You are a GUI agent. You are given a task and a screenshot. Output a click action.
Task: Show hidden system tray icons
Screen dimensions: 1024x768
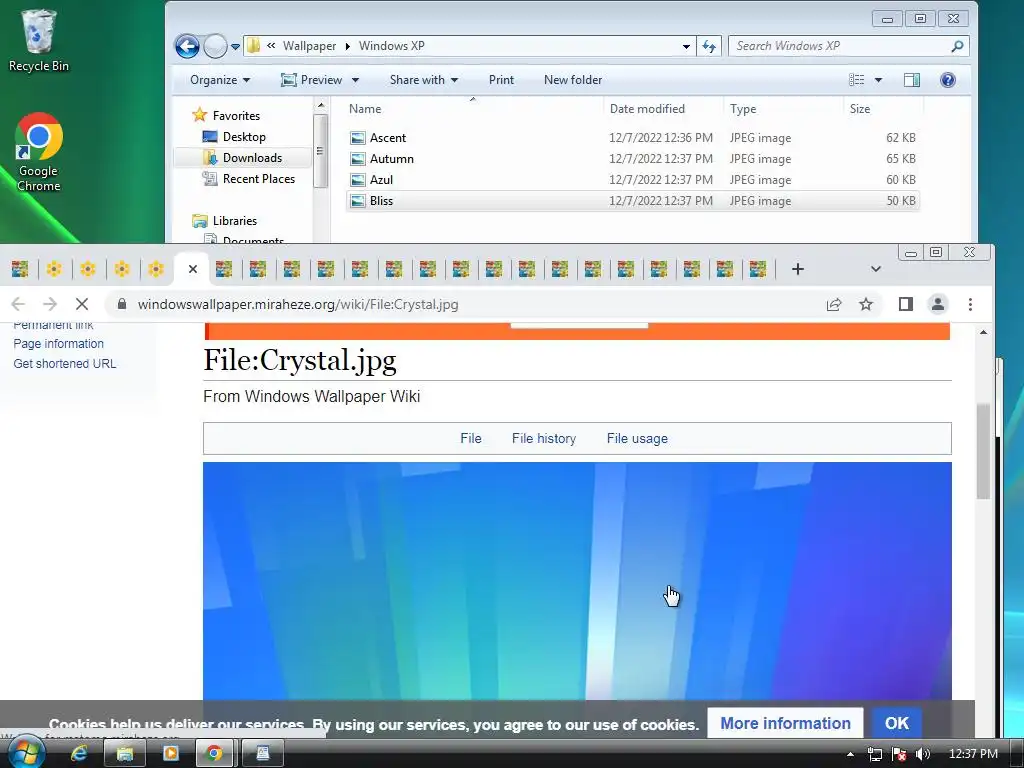pos(850,754)
